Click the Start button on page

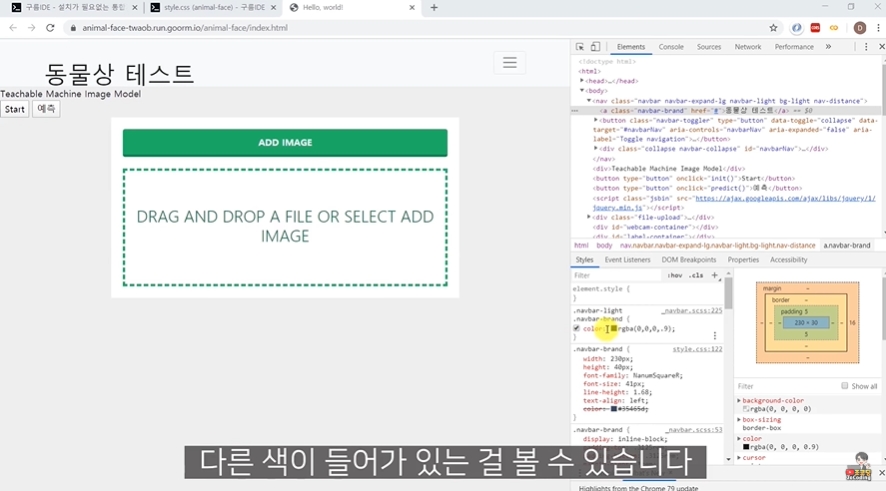pyautogui.click(x=15, y=110)
